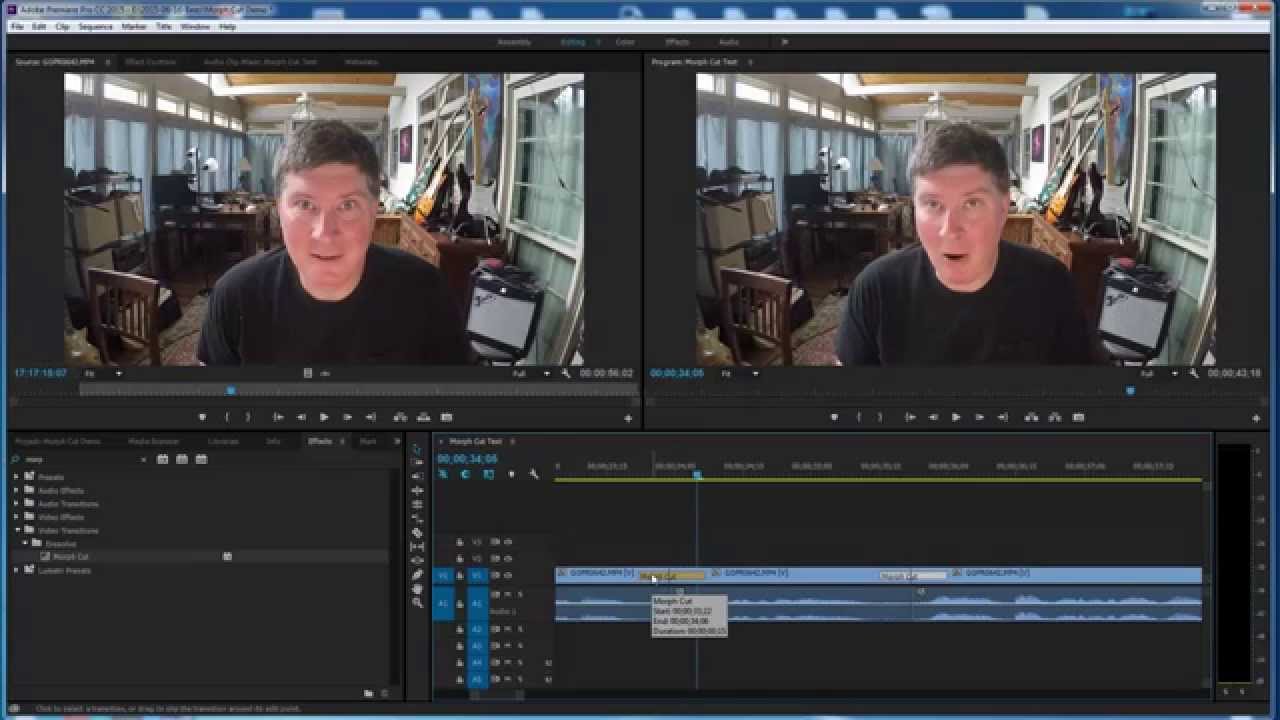Expand the Audio Effects folder
This screenshot has height=720, width=1280.
pyautogui.click(x=16, y=490)
